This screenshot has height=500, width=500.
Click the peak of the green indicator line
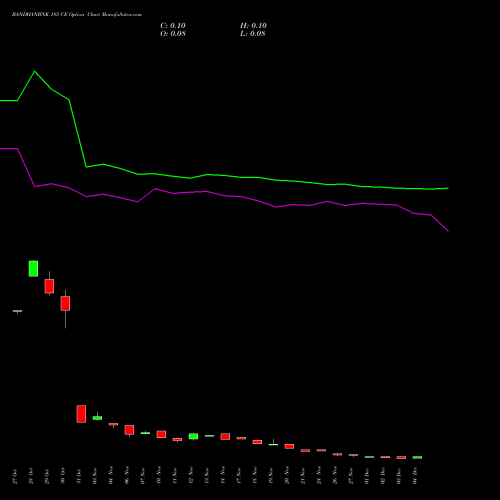(x=35, y=71)
